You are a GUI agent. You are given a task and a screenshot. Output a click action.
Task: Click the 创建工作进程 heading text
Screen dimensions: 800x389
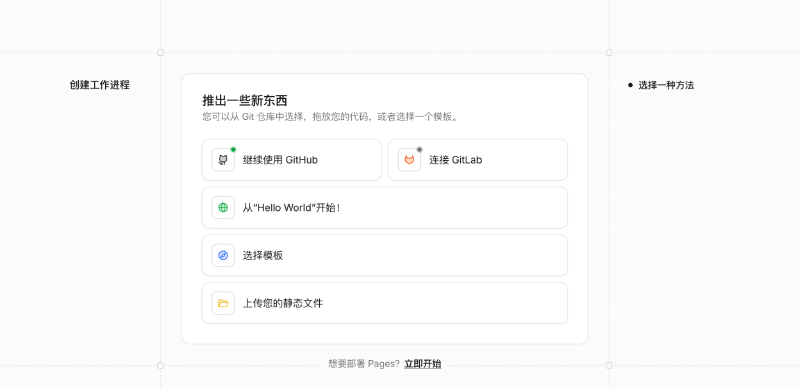(x=99, y=85)
